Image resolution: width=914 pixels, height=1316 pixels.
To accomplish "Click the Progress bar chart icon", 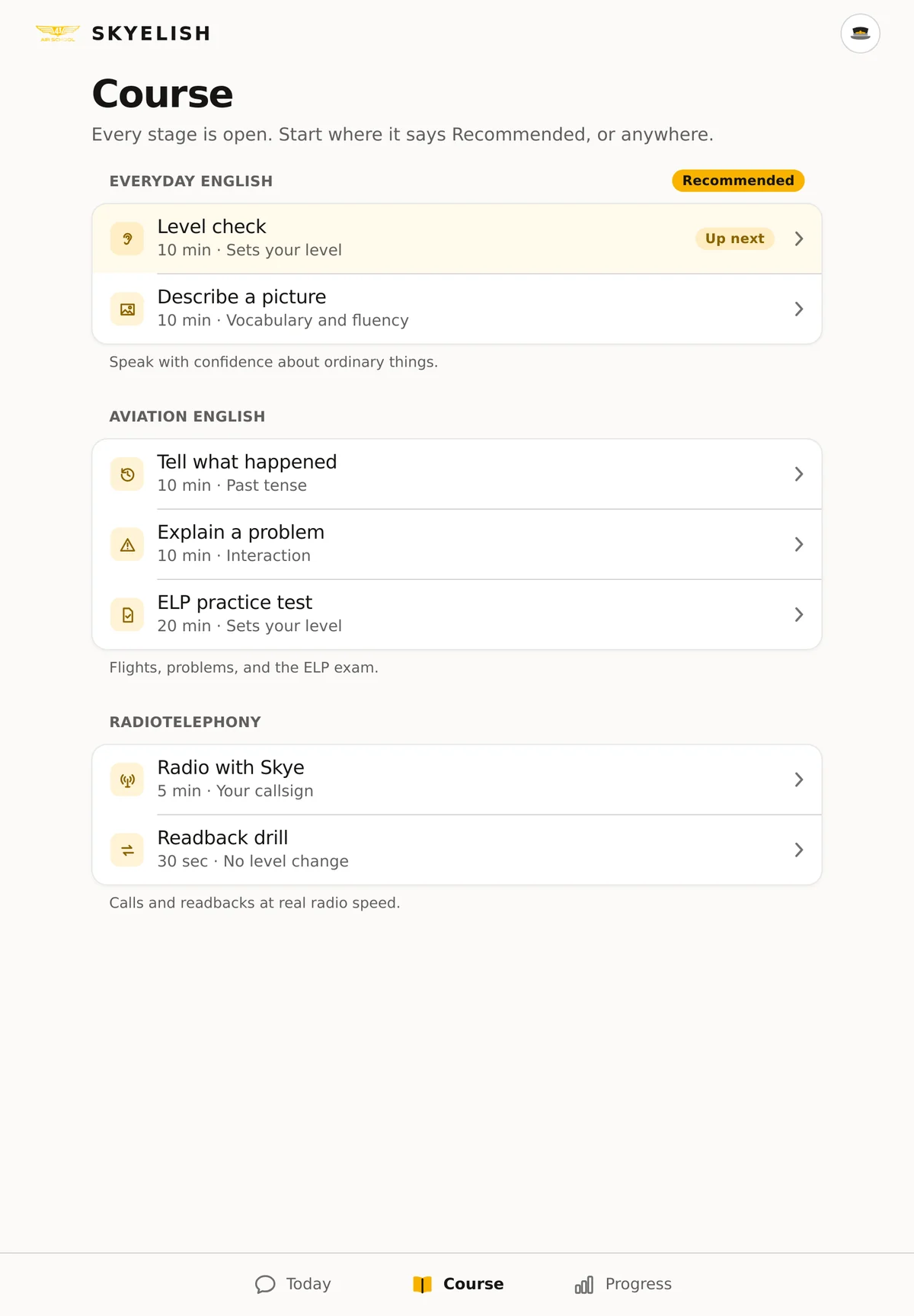I will pos(584,1284).
